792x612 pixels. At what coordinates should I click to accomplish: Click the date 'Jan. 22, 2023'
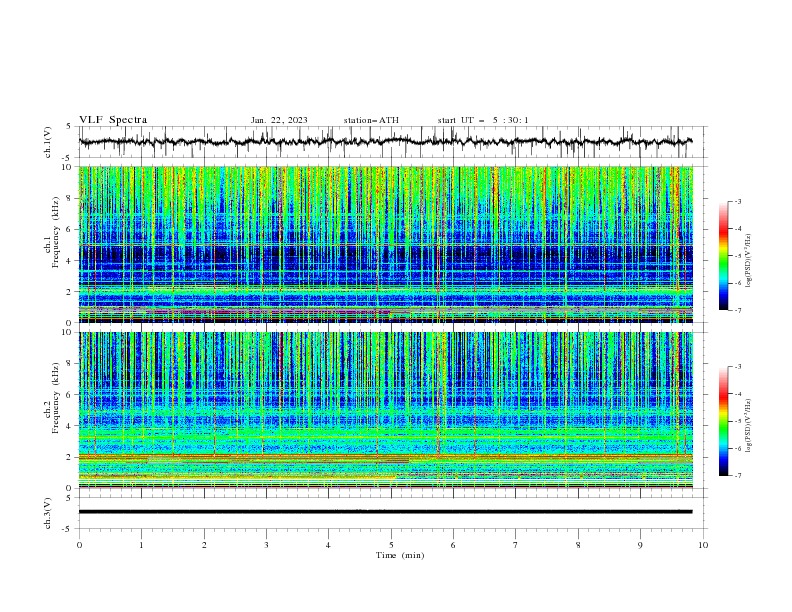[279, 120]
